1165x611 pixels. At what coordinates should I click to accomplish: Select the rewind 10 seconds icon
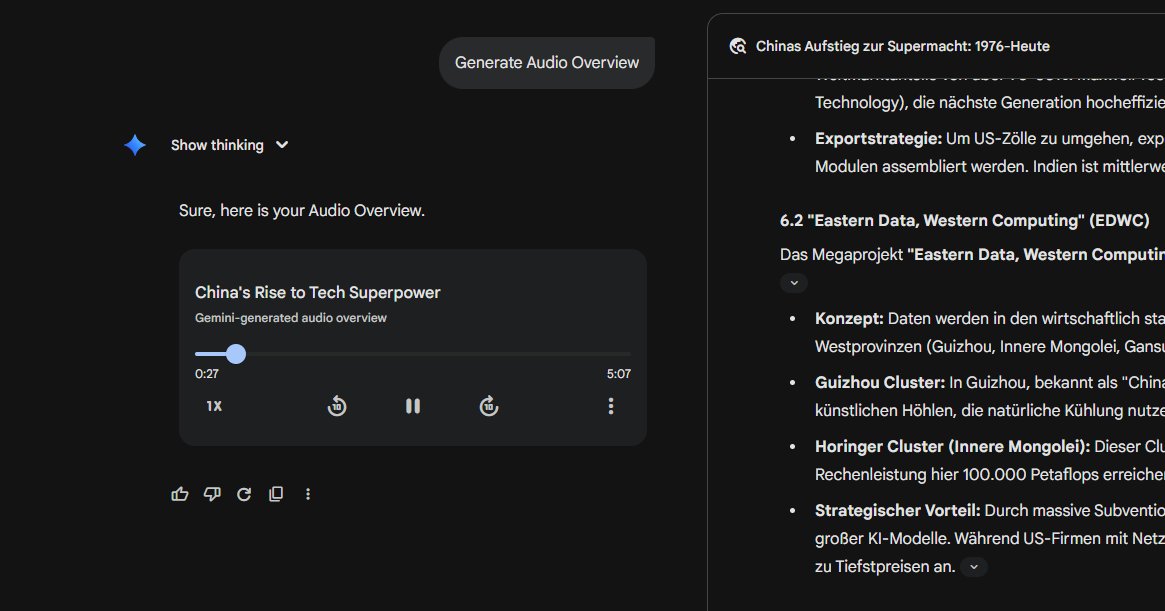tap(338, 406)
